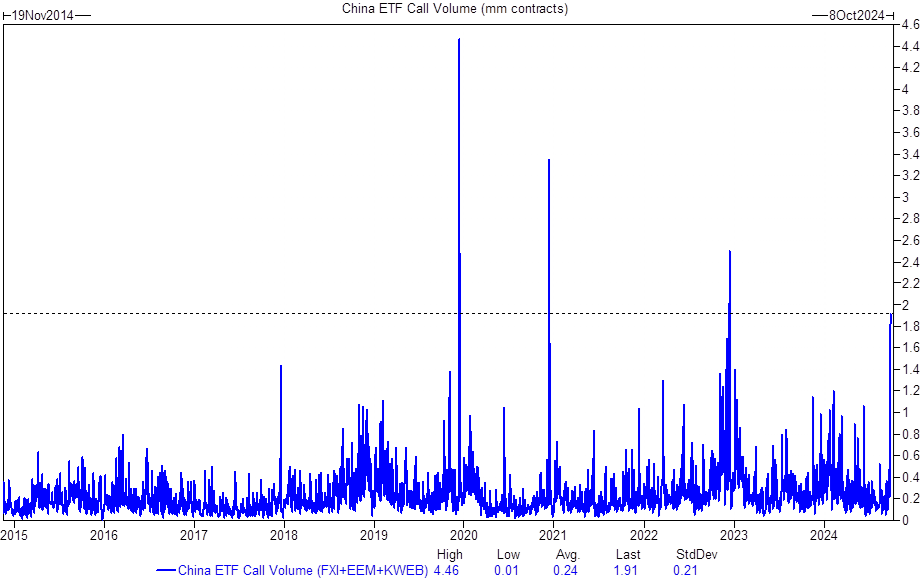Viewport: 920px width, 578px height.
Task: Click the 1.8 y-axis tick label
Action: pyautogui.click(x=911, y=326)
